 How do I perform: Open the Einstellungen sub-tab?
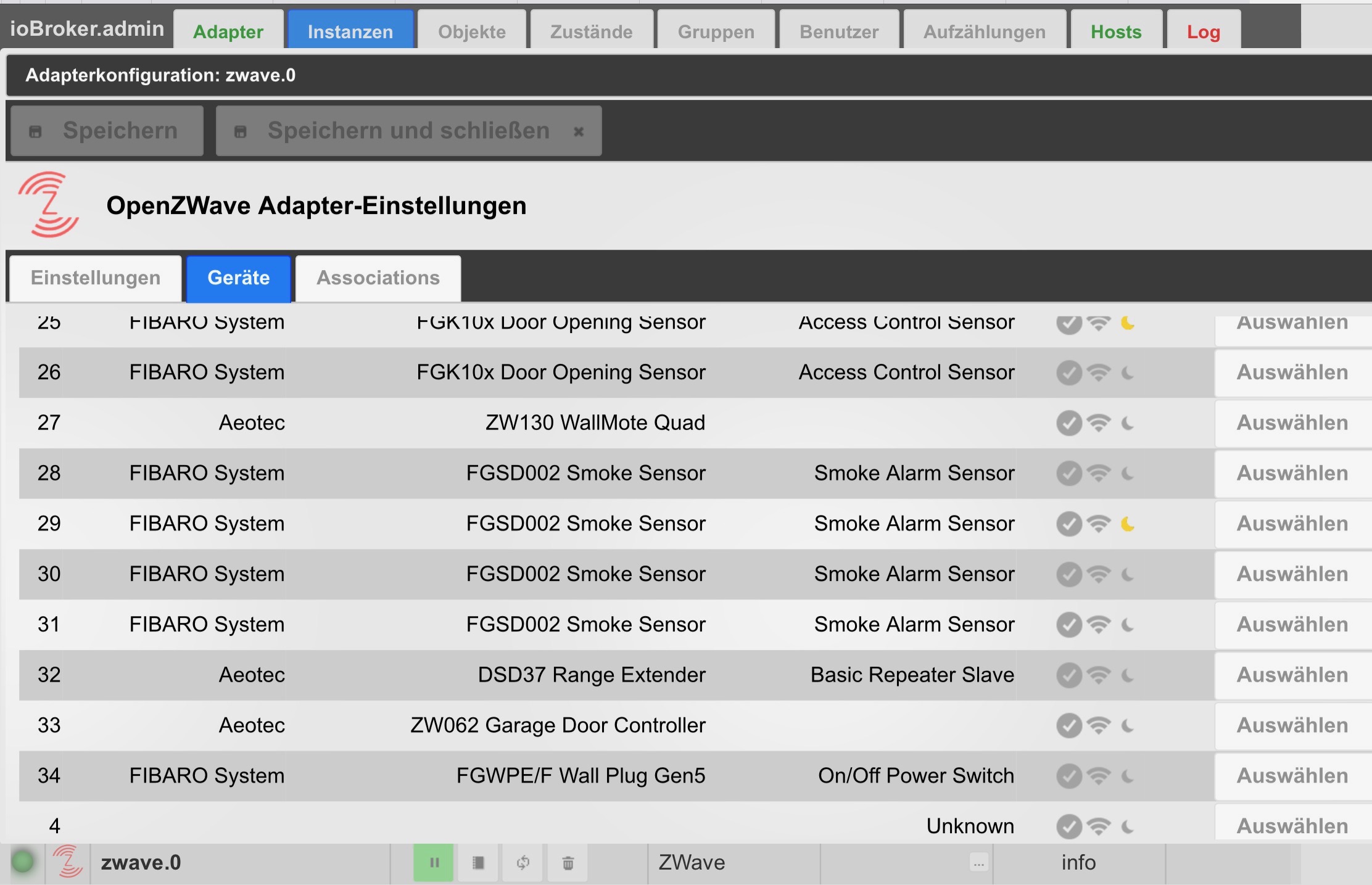pos(96,278)
